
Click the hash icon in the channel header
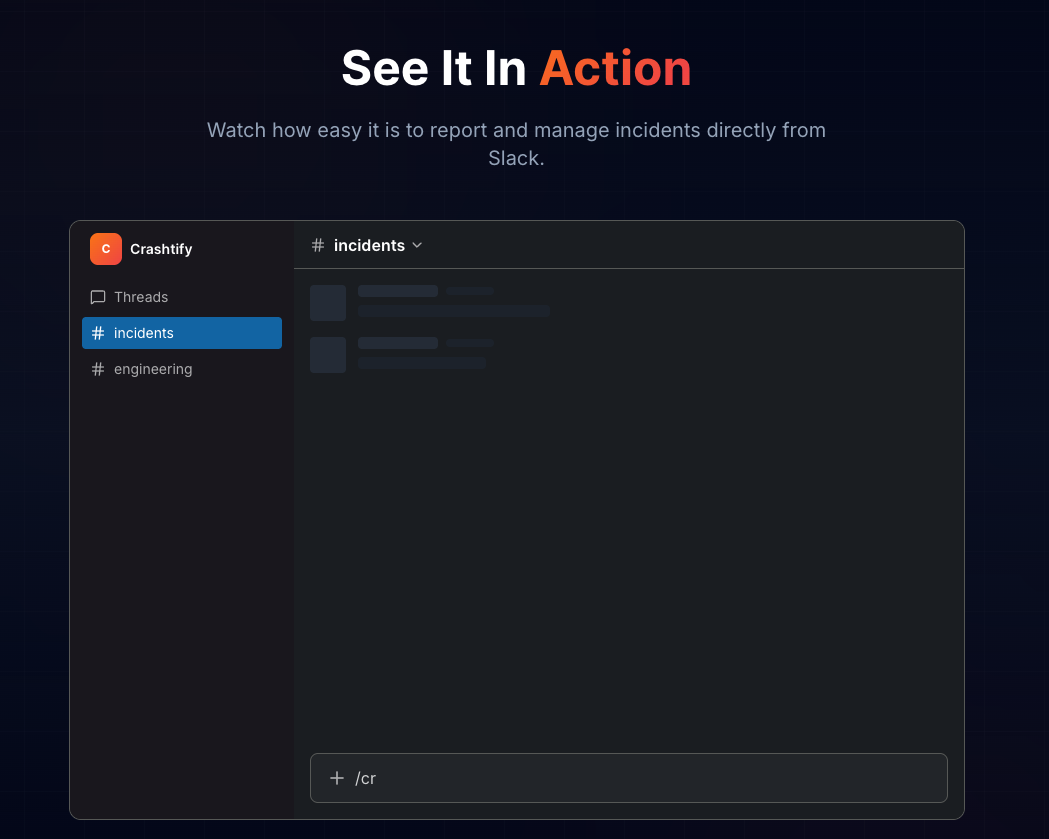click(316, 245)
